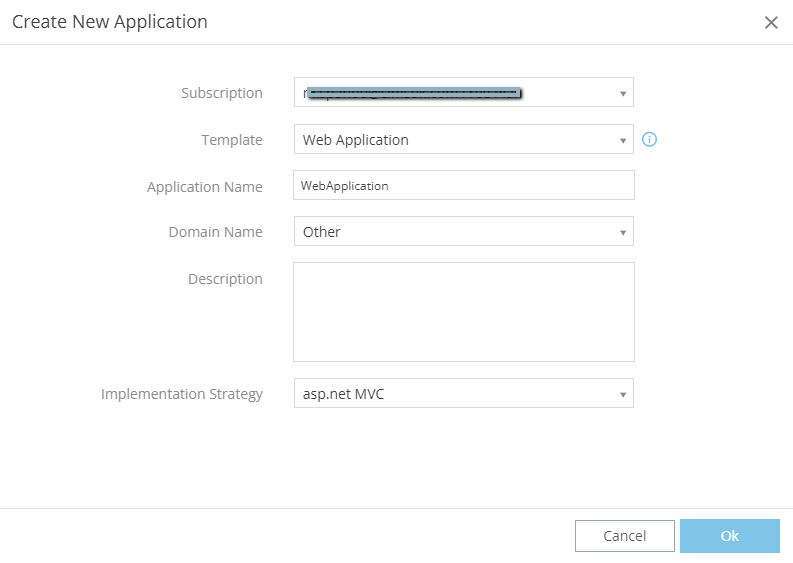Click the info icon beside Template
This screenshot has height=563, width=793.
pos(649,140)
